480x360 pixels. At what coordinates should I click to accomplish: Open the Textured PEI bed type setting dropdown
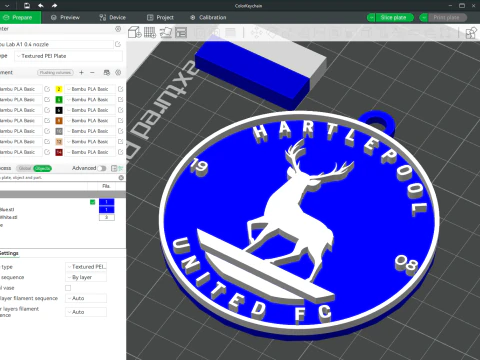[86, 267]
